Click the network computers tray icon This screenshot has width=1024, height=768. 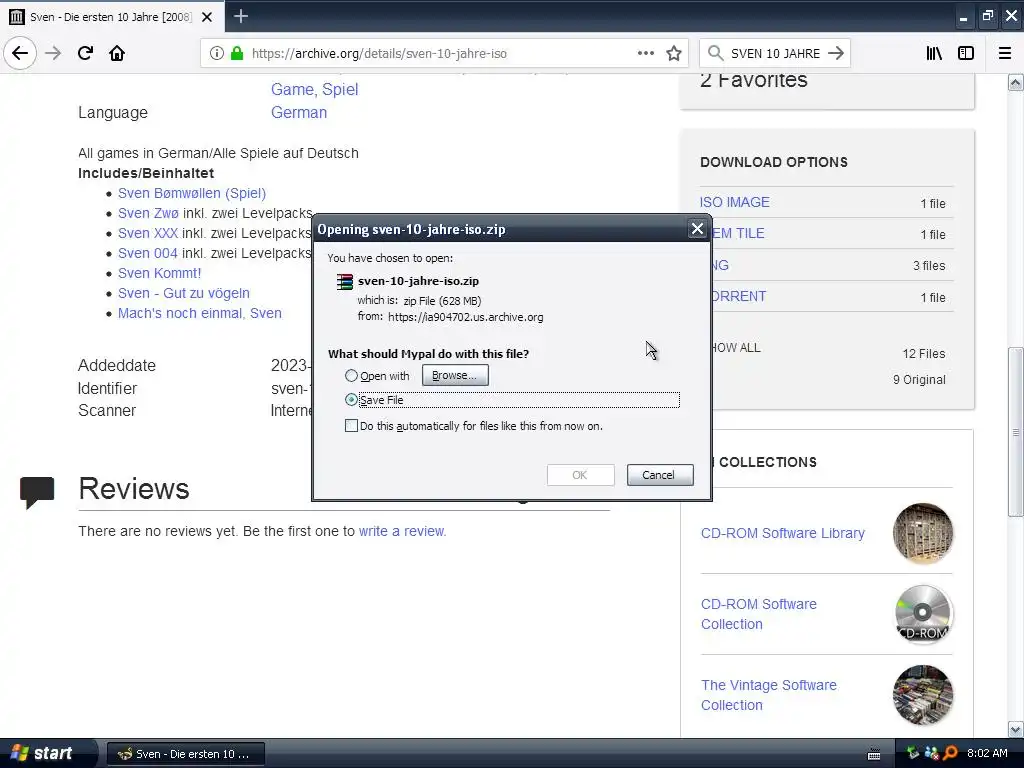pyautogui.click(x=931, y=753)
